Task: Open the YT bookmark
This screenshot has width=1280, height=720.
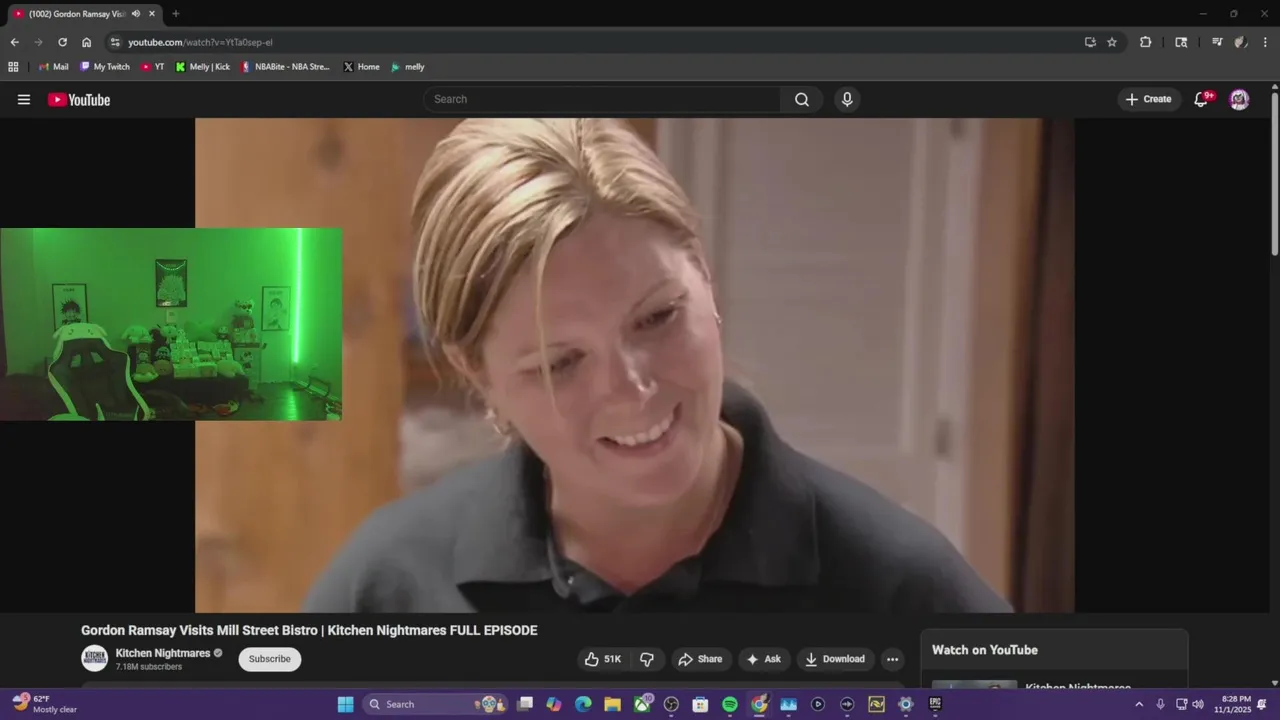Action: [x=152, y=67]
